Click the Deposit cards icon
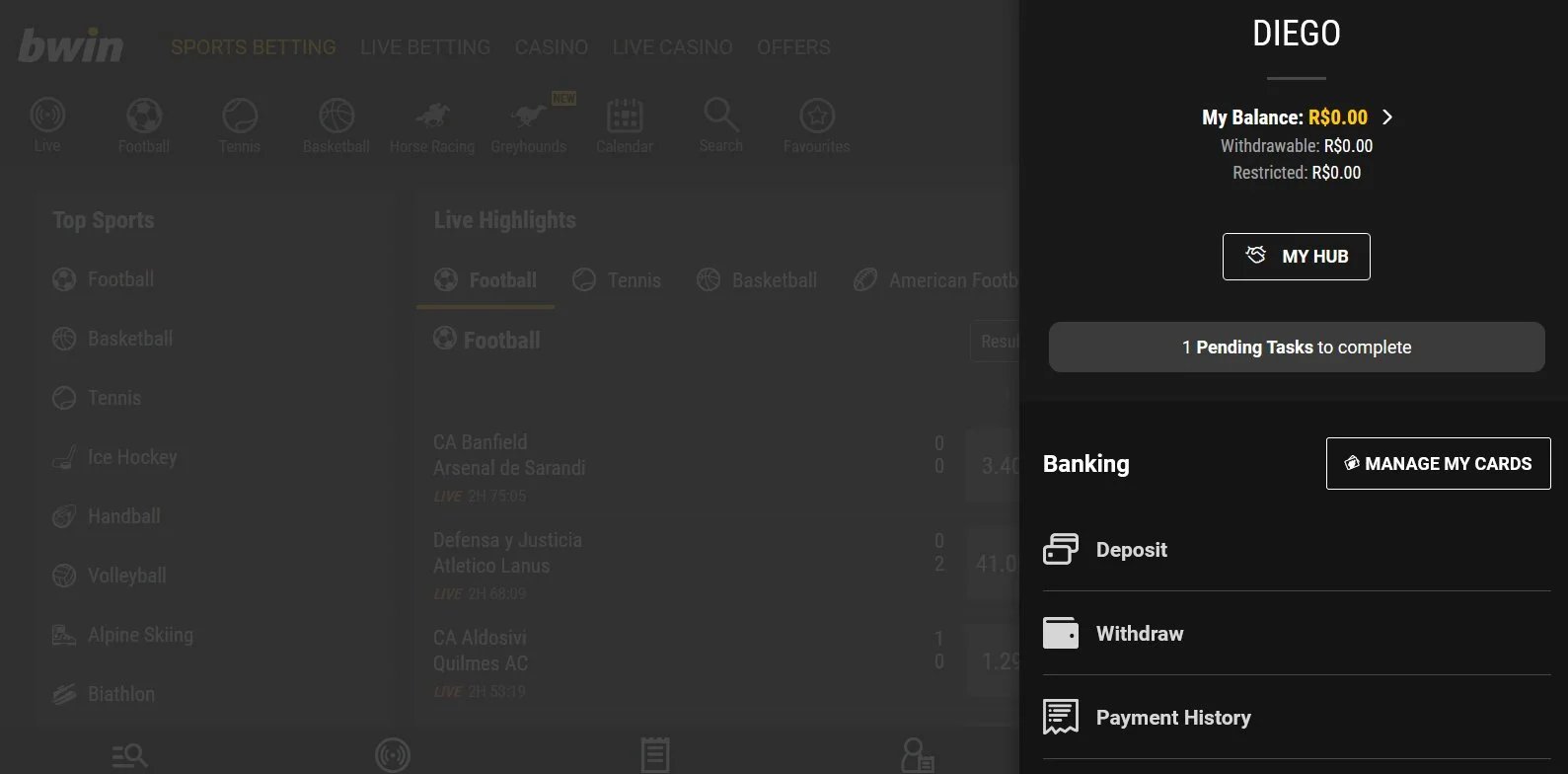The width and height of the screenshot is (1568, 774). pyautogui.click(x=1061, y=549)
